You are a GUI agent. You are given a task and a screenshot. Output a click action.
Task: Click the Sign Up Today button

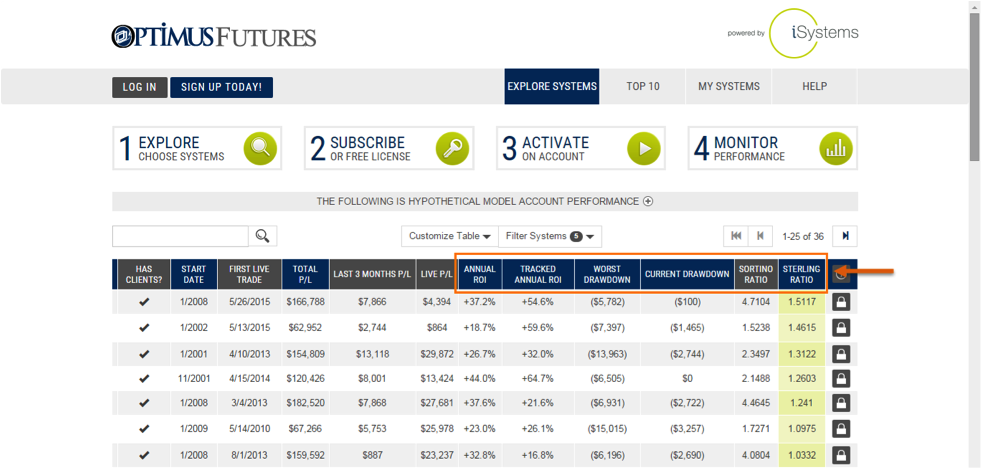click(x=221, y=88)
